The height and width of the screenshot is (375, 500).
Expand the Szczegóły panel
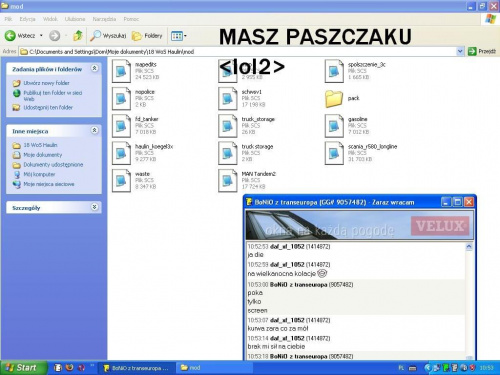[95, 207]
